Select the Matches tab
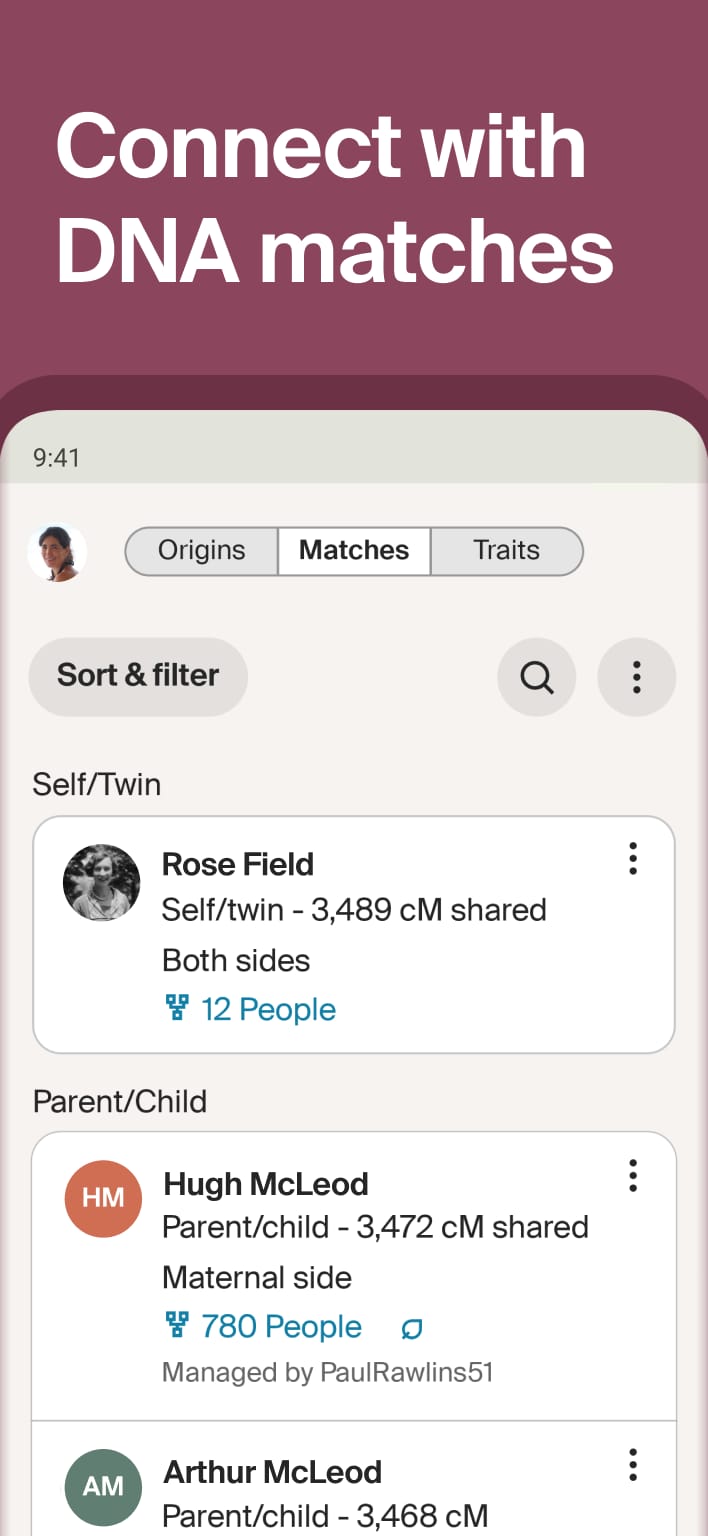The height and width of the screenshot is (1536, 708). [353, 550]
